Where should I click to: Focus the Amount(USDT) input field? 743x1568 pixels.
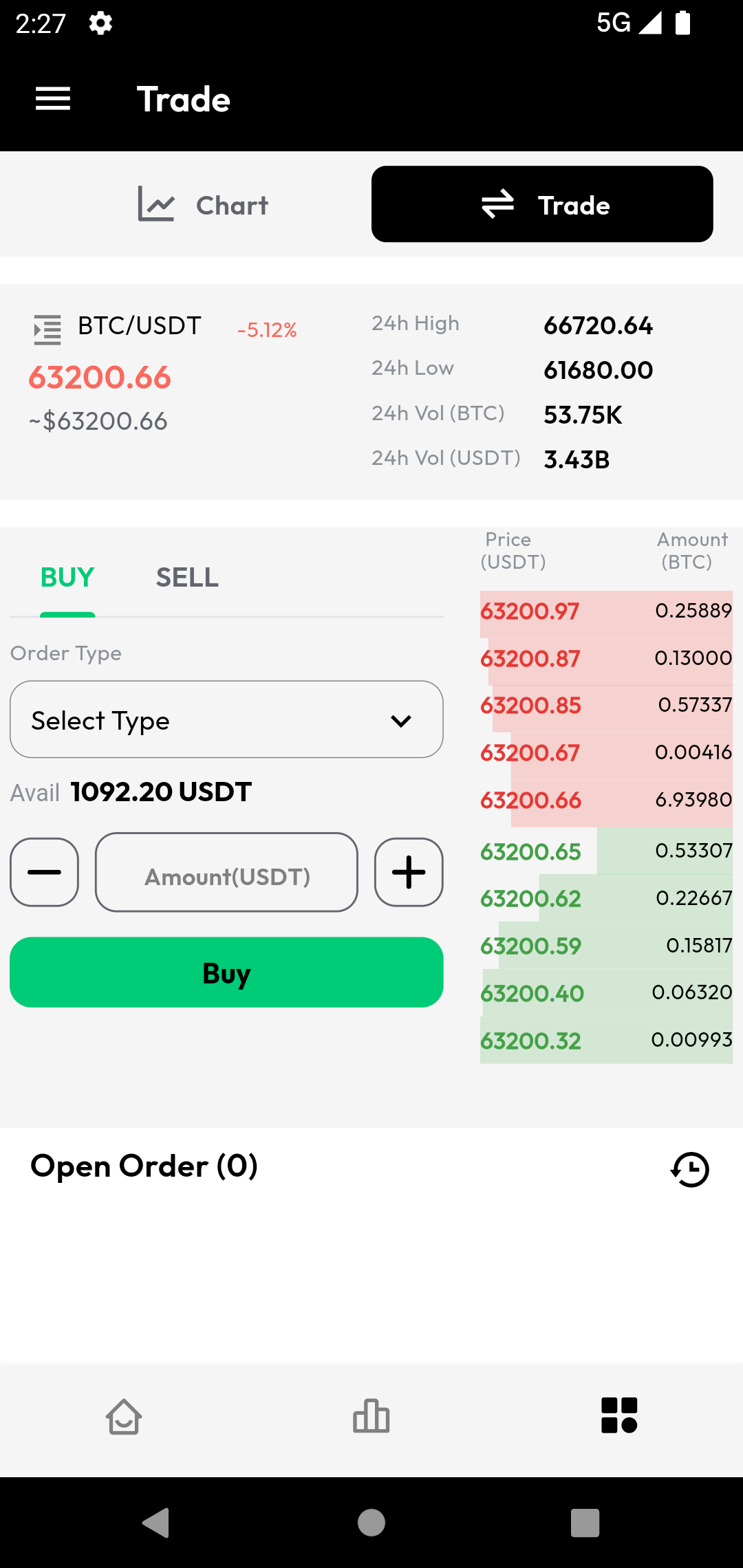point(226,872)
